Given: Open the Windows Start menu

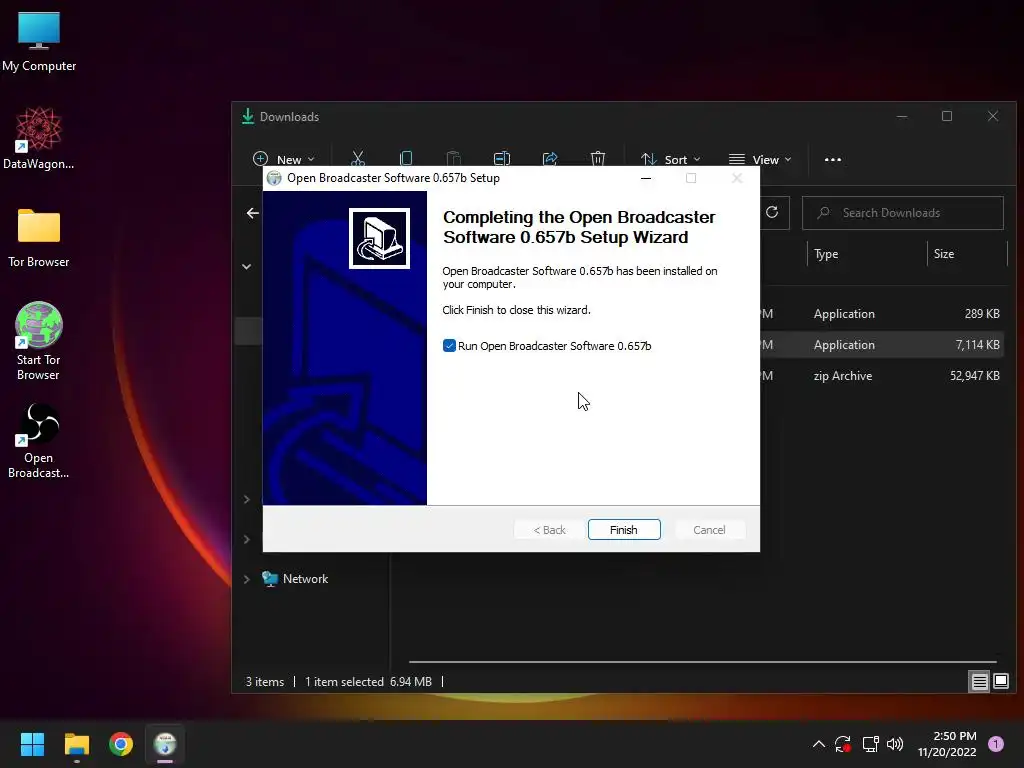Looking at the screenshot, I should tap(33, 744).
